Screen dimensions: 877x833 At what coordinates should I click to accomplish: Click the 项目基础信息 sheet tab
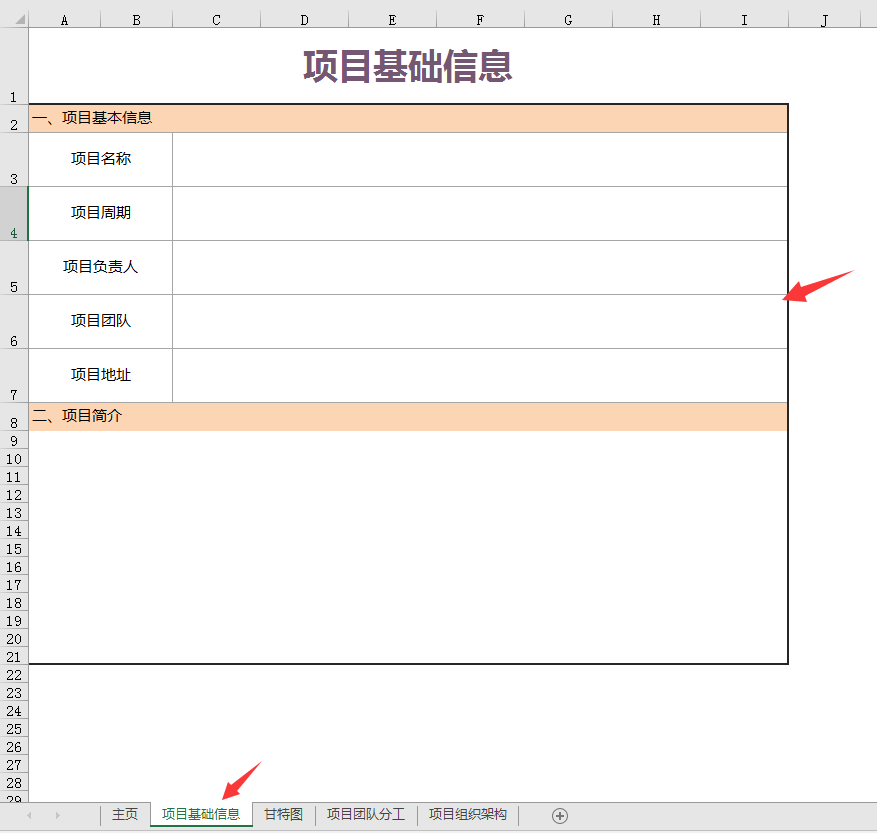(x=200, y=814)
